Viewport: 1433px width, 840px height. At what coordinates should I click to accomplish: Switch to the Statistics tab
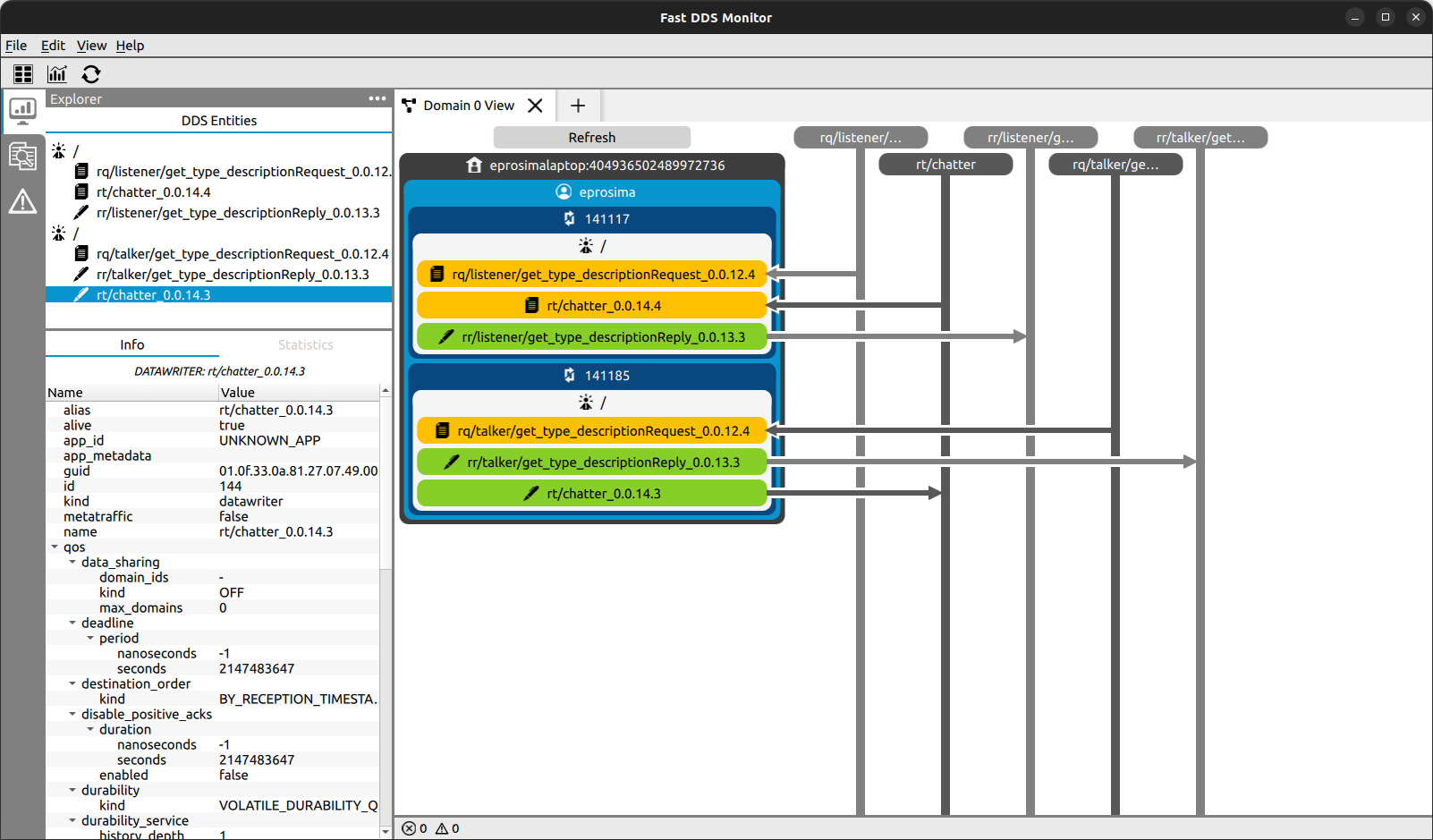pyautogui.click(x=305, y=344)
